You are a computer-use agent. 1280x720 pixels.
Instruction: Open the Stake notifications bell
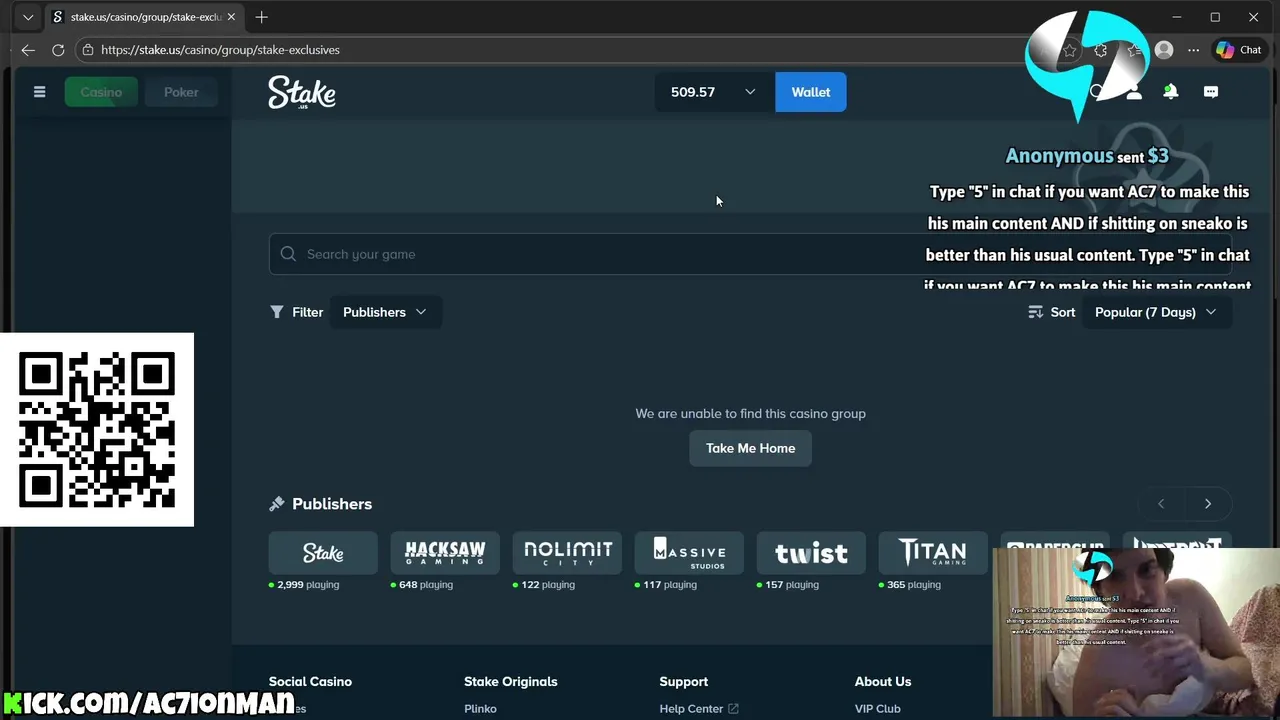(1170, 92)
